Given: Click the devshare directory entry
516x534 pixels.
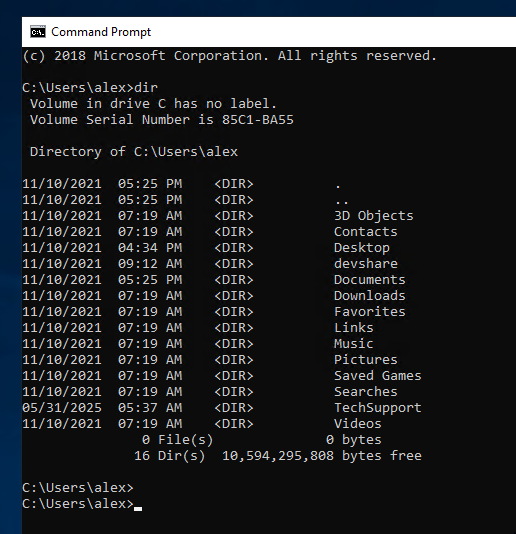Looking at the screenshot, I should pos(365,264).
